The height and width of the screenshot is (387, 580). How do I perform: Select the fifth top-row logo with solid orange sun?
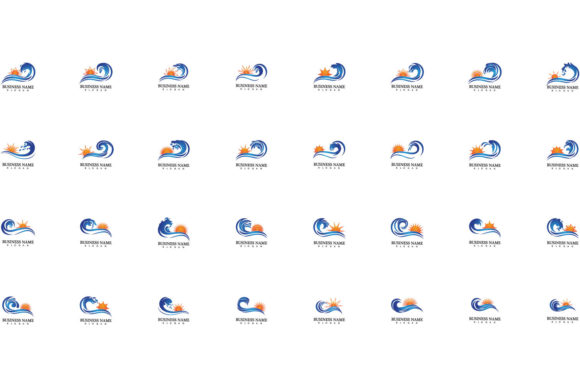click(329, 77)
